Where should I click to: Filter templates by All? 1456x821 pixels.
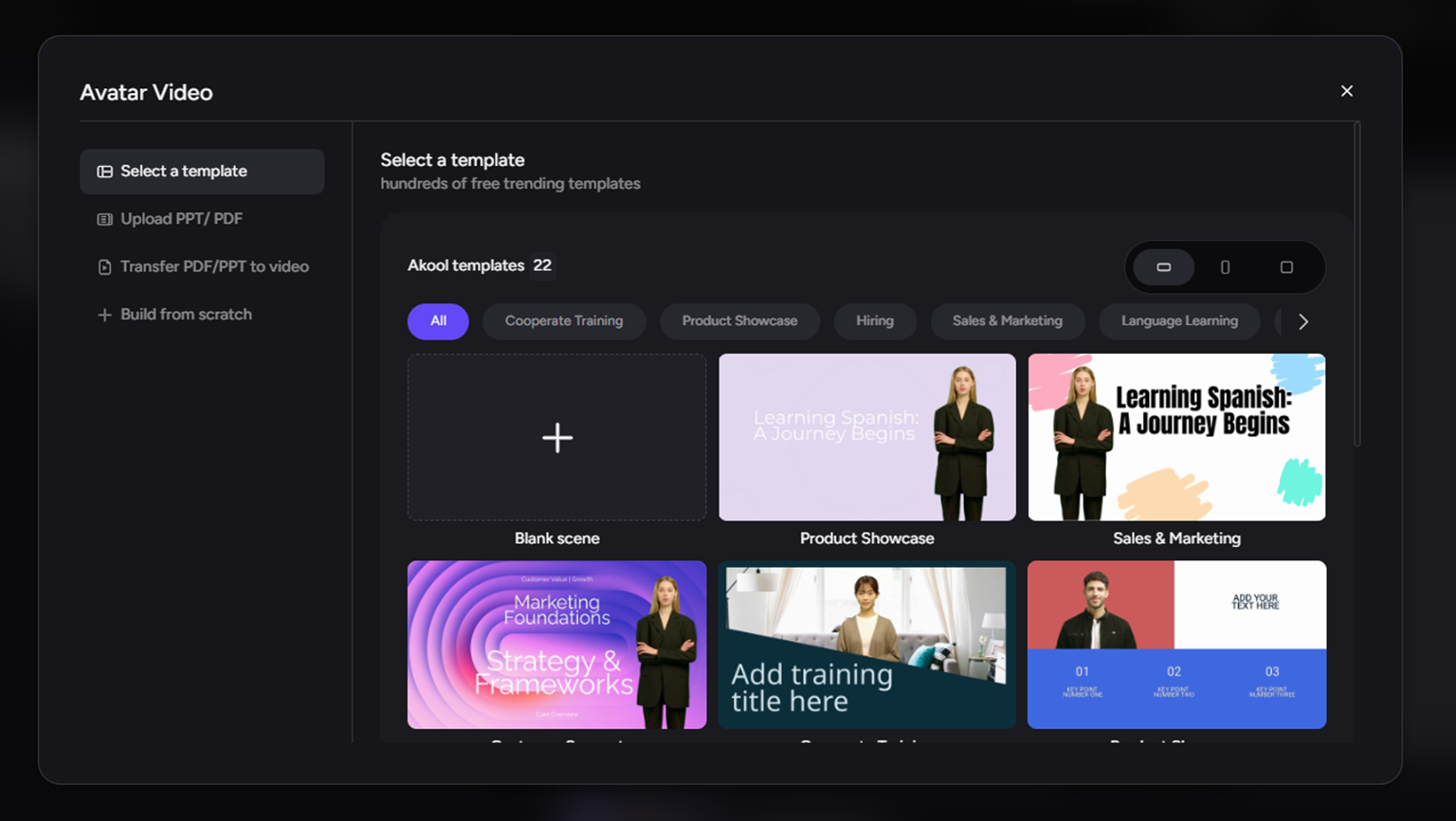click(x=438, y=321)
